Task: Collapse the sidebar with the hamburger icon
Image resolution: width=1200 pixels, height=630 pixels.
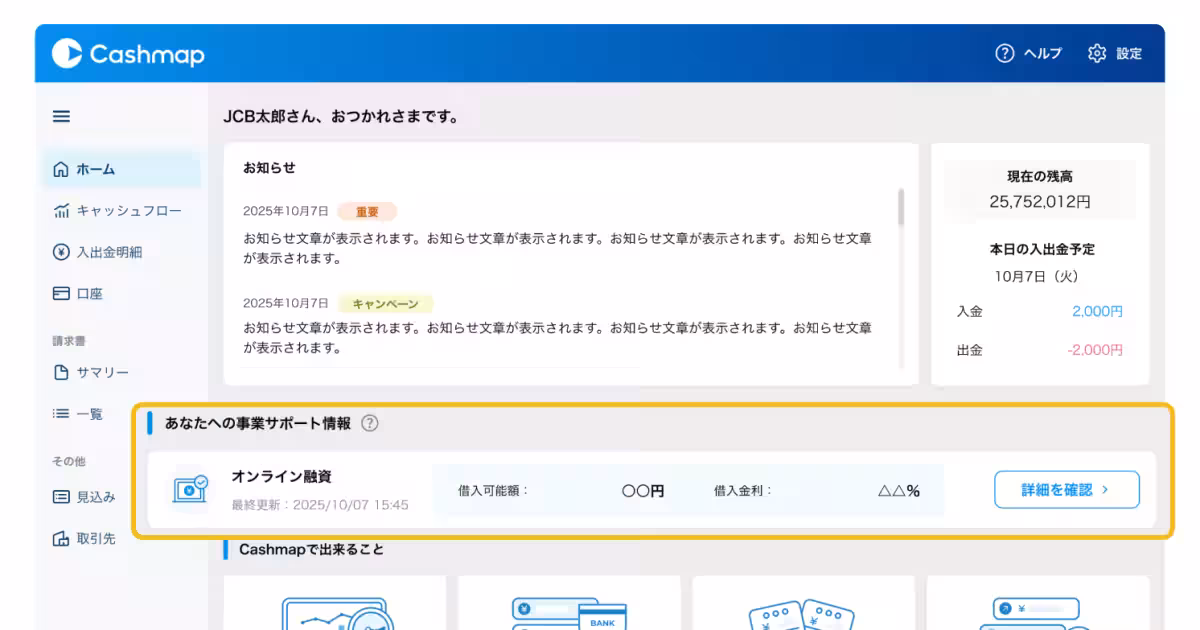Action: [x=60, y=116]
